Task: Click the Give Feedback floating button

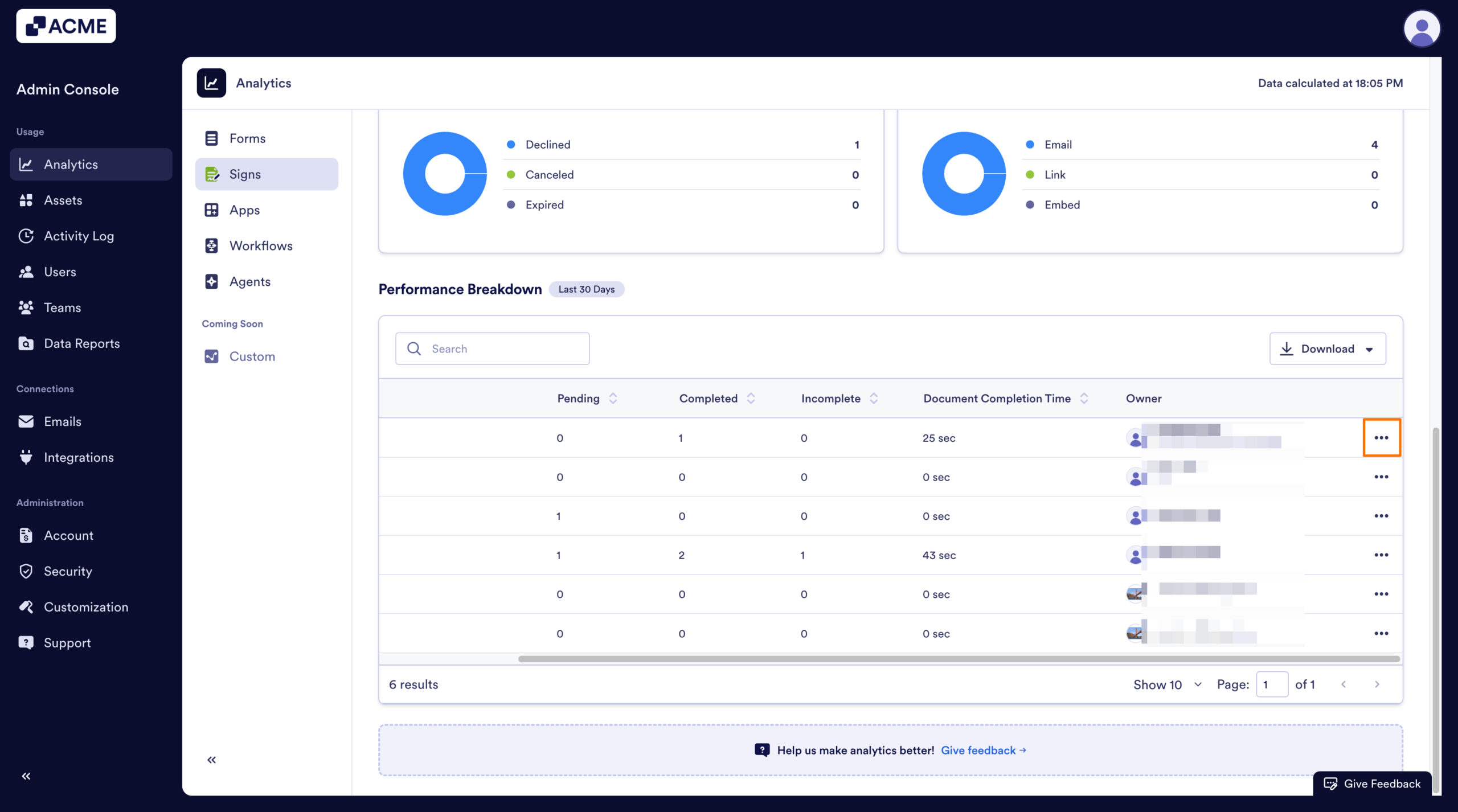Action: click(x=1373, y=784)
